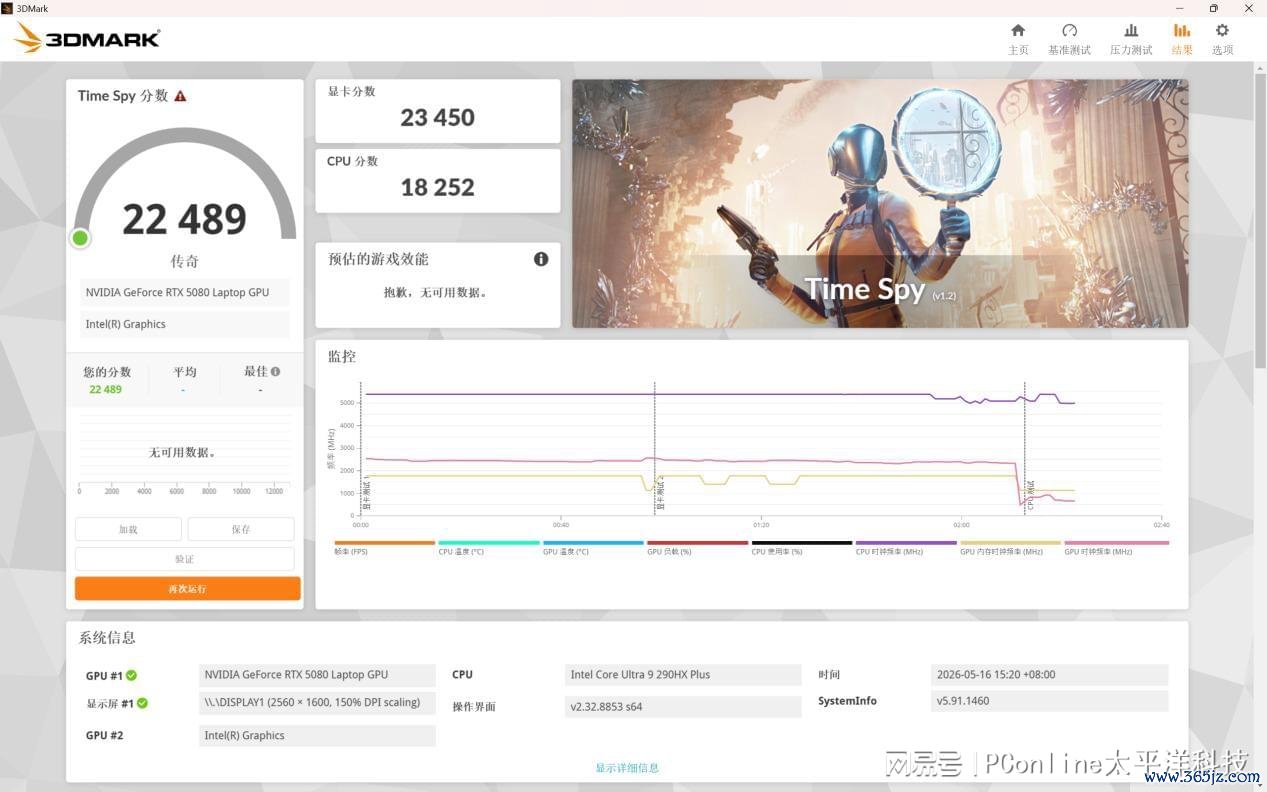Click 显卡测试 2 marker line in chart
Image resolution: width=1267 pixels, height=792 pixels.
(655, 448)
